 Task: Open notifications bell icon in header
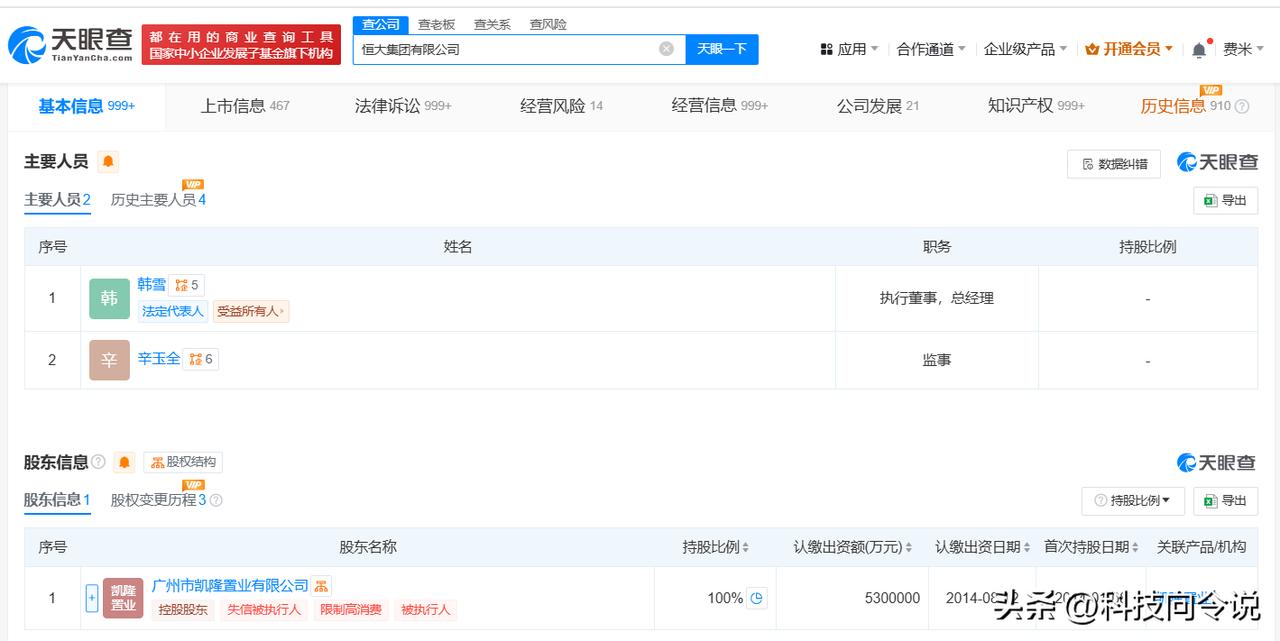pyautogui.click(x=1199, y=49)
